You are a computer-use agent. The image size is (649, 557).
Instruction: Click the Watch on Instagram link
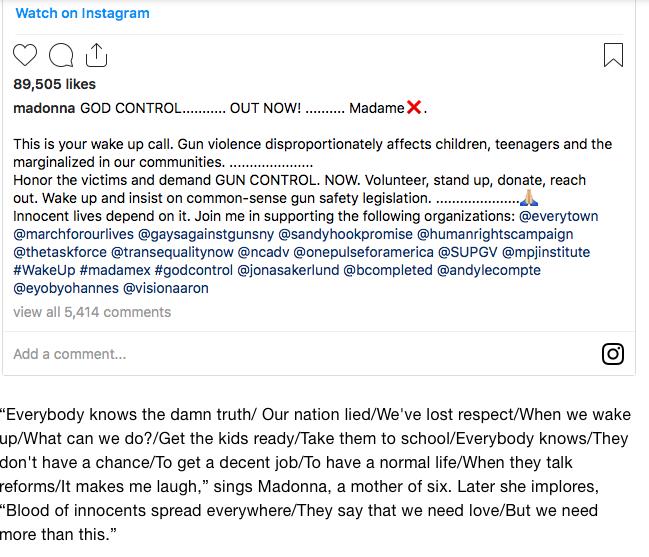pyautogui.click(x=82, y=13)
